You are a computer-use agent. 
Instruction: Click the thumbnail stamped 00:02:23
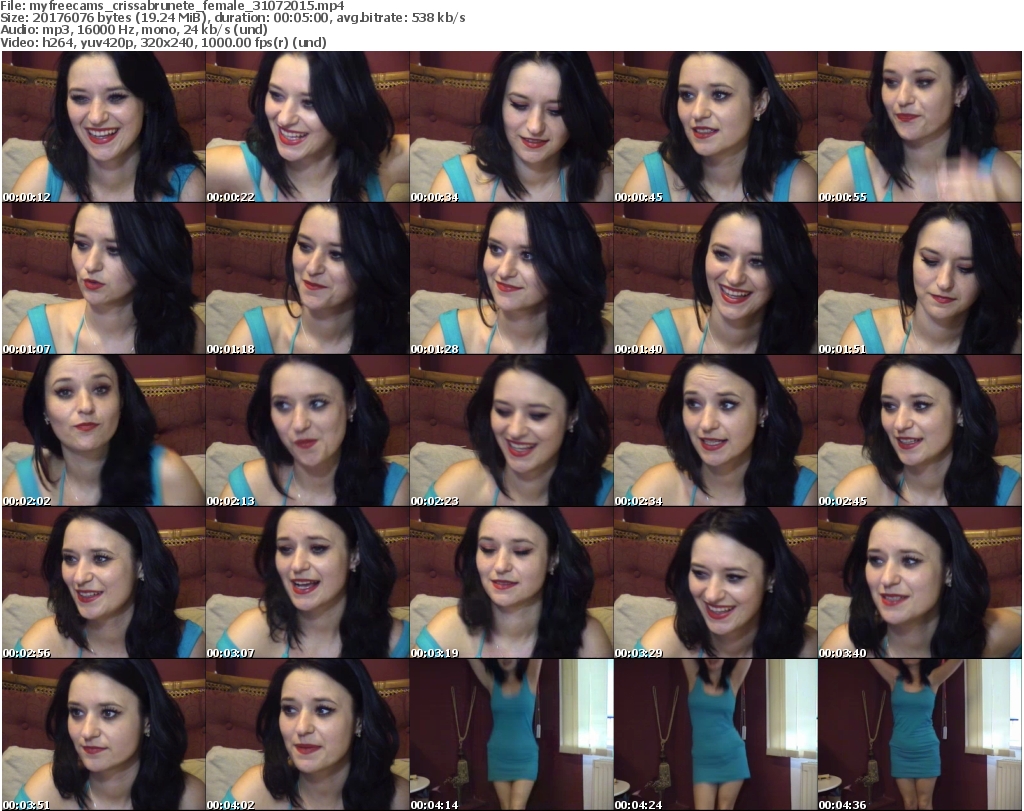point(511,431)
